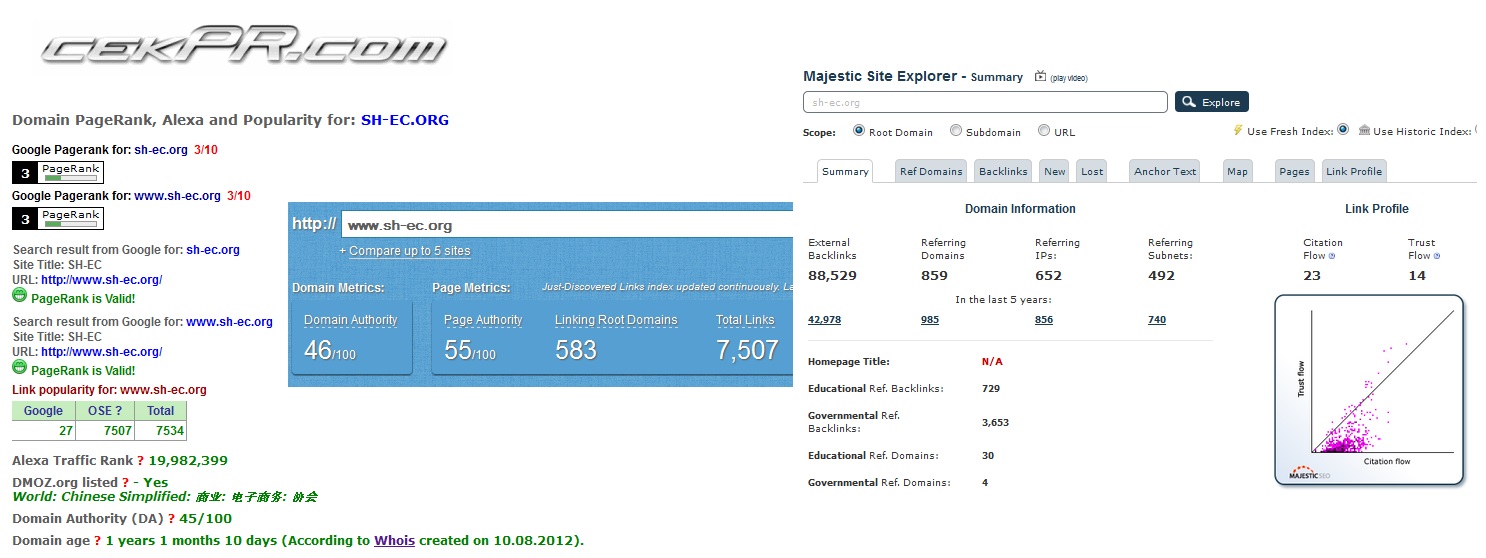Image resolution: width=1486 pixels, height=558 pixels.
Task: Click the lightning Fresh Index icon
Action: pos(1238,130)
